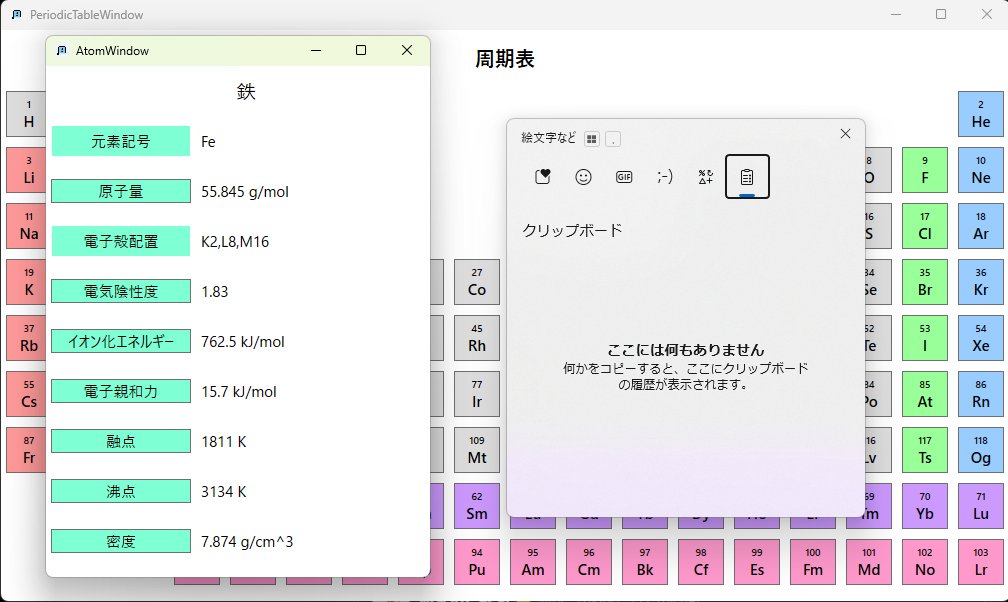This screenshot has width=1008, height=602.
Task: Open iridium Ir element
Action: tap(476, 394)
